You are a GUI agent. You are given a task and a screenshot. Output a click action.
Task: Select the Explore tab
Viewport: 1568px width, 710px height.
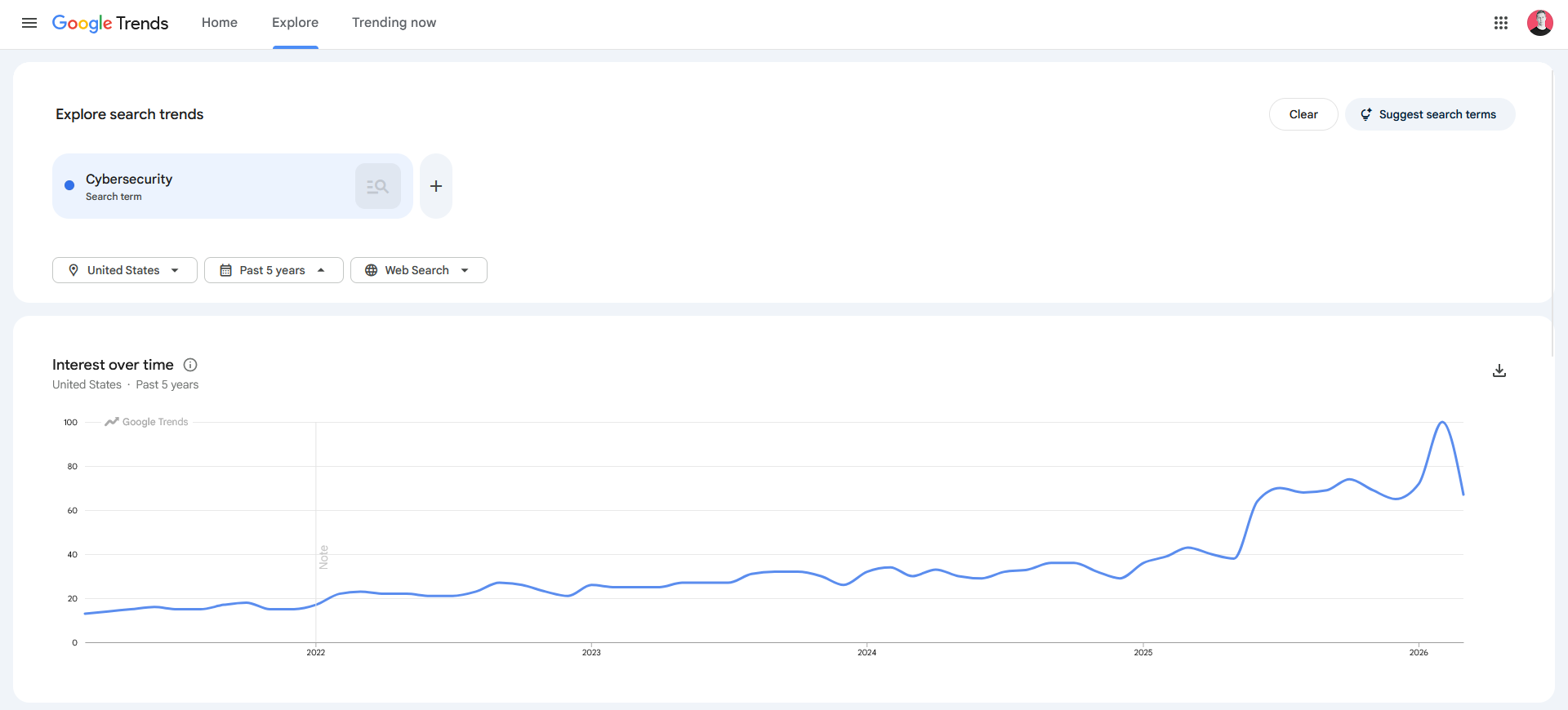(x=295, y=23)
